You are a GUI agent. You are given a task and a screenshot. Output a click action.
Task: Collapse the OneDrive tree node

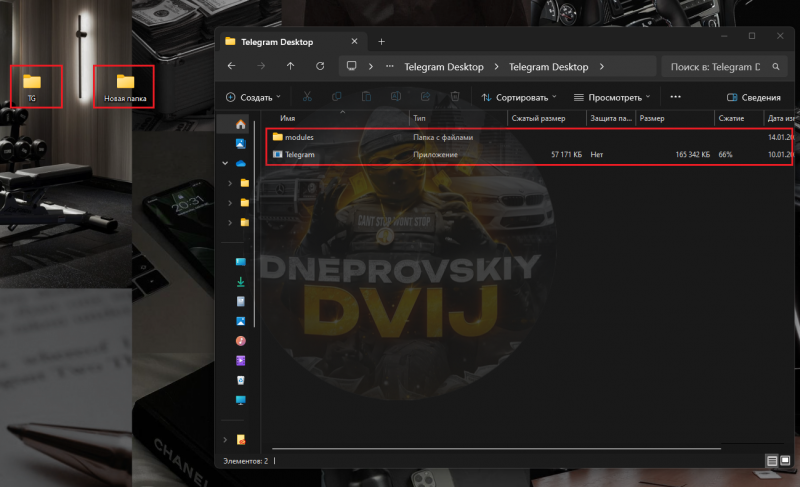pos(225,163)
